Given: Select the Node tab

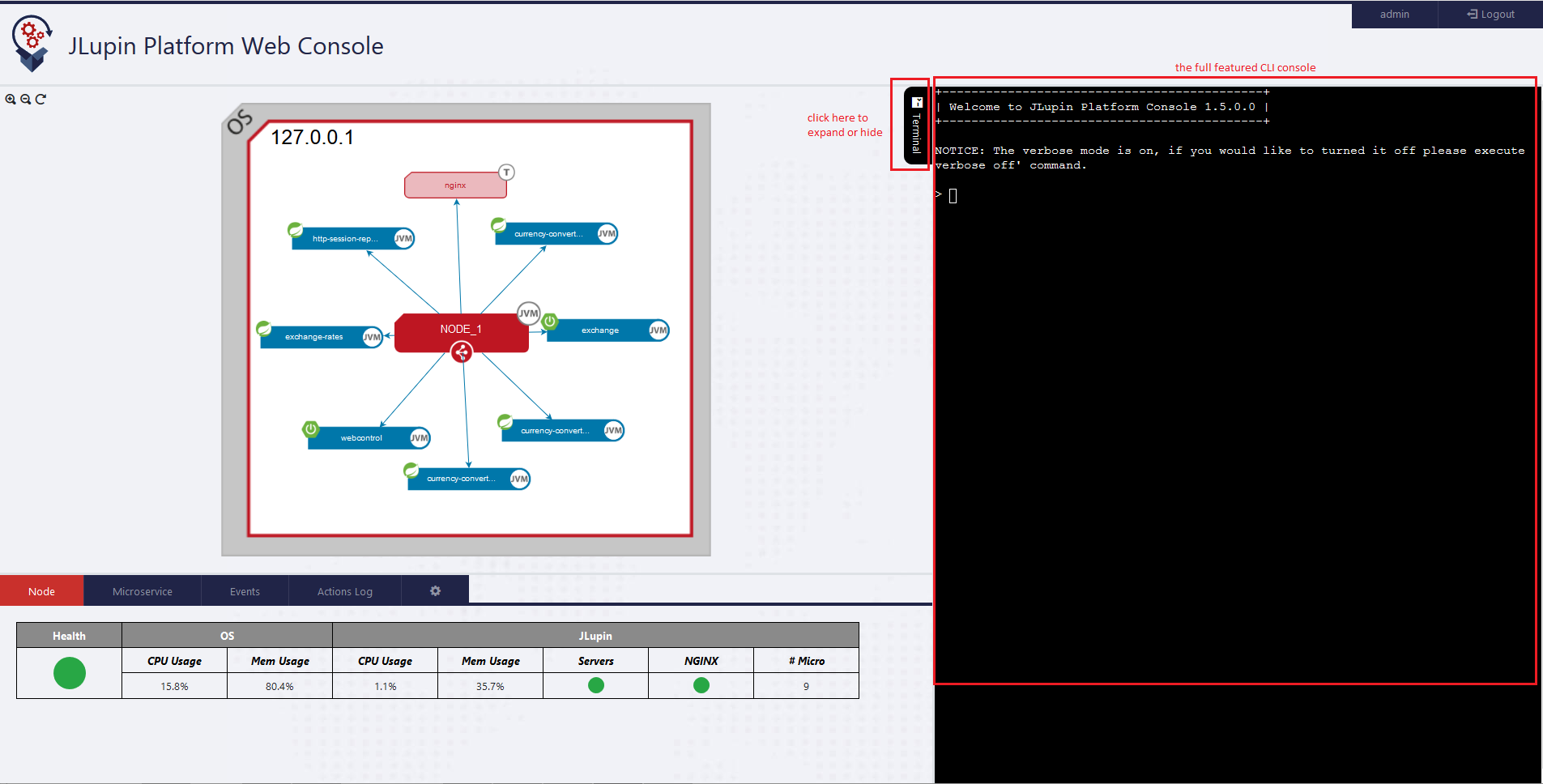Looking at the screenshot, I should point(42,591).
